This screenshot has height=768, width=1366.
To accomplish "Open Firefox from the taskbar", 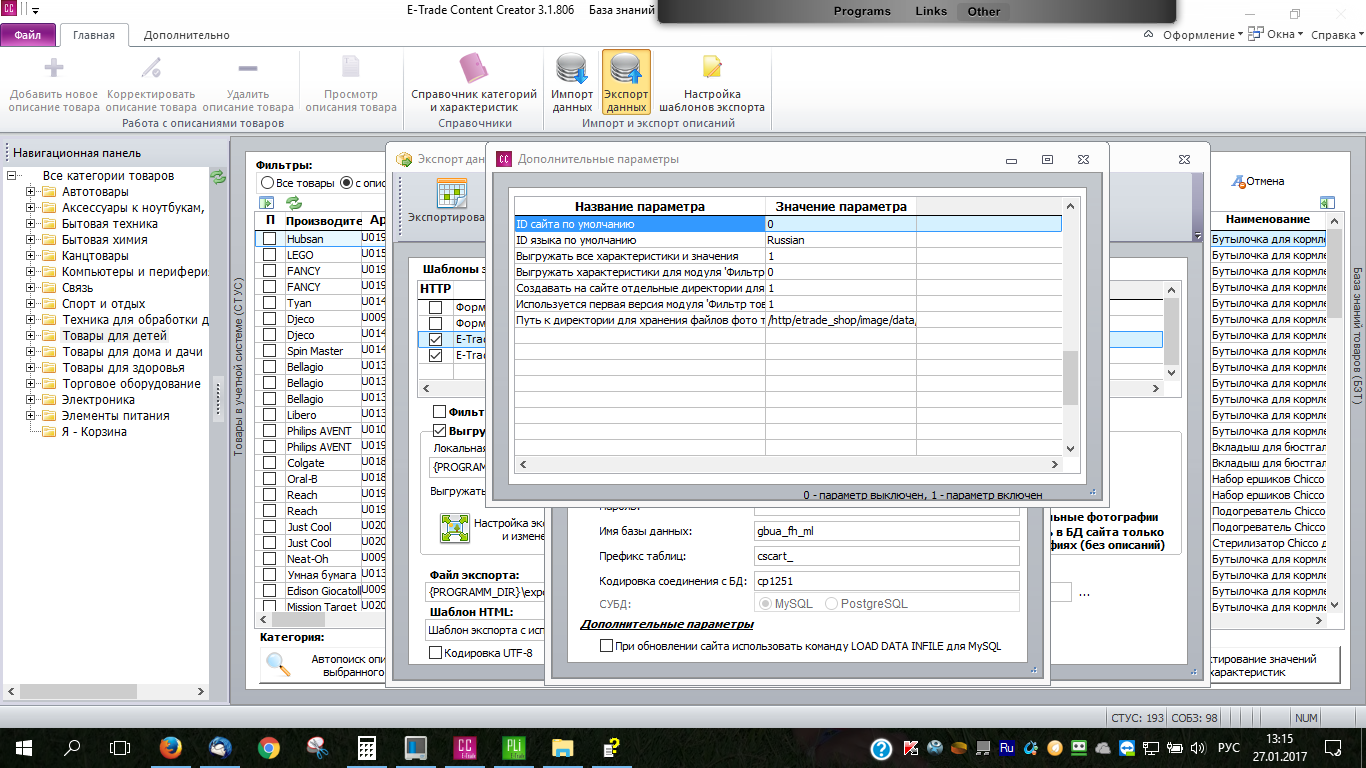I will pos(171,748).
